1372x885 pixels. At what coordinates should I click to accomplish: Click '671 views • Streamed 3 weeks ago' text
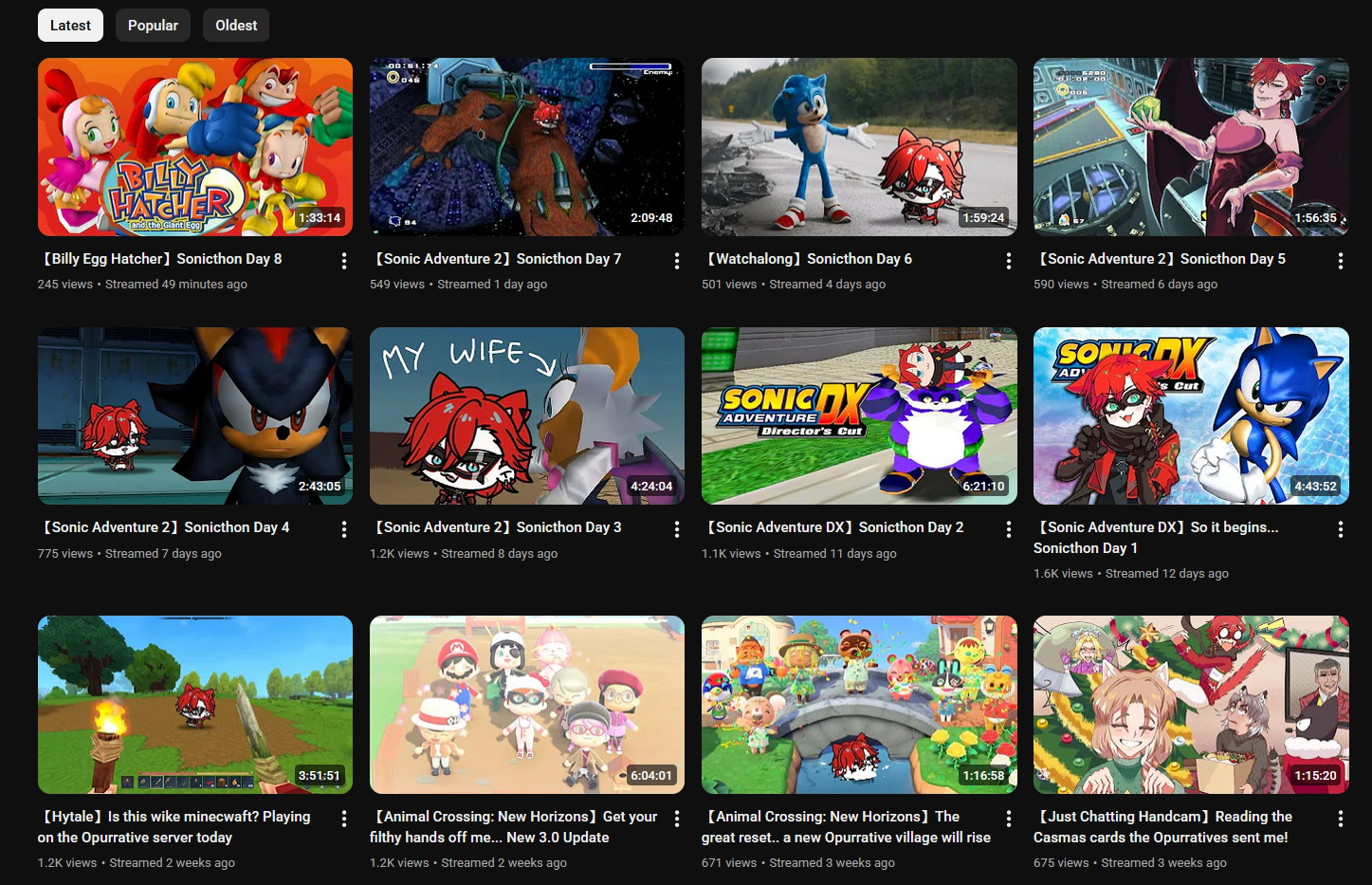[x=798, y=863]
